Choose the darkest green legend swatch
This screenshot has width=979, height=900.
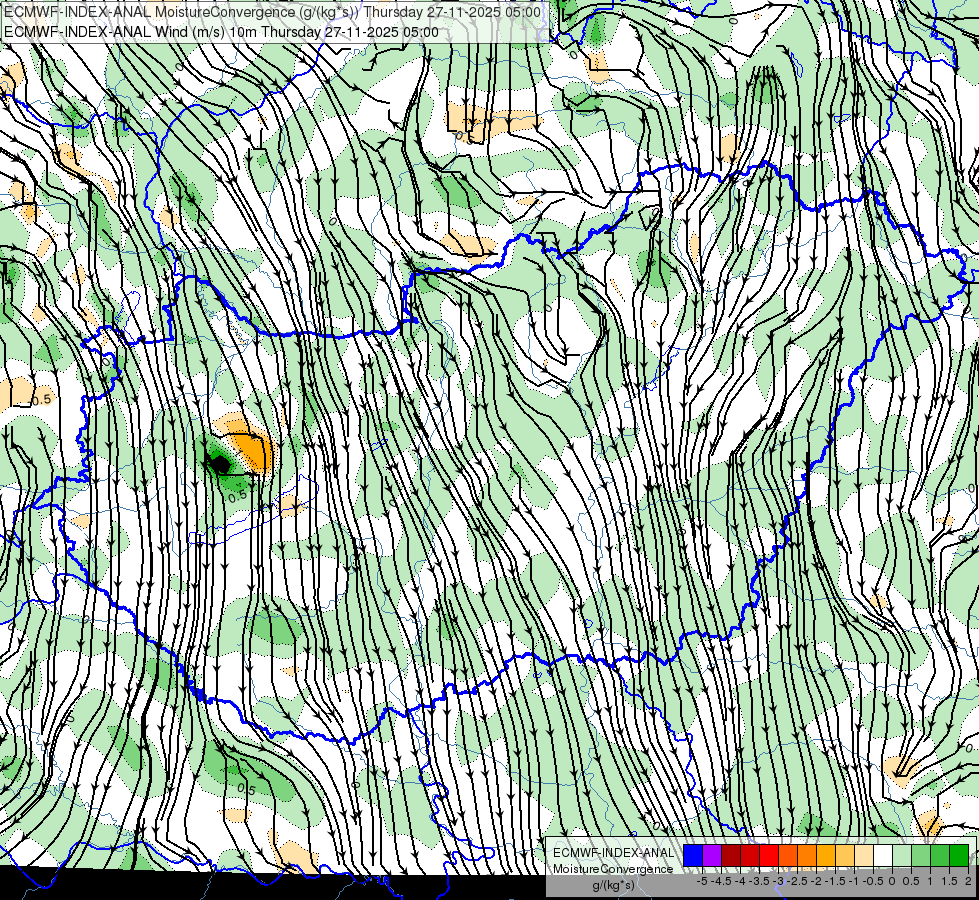pyautogui.click(x=960, y=855)
